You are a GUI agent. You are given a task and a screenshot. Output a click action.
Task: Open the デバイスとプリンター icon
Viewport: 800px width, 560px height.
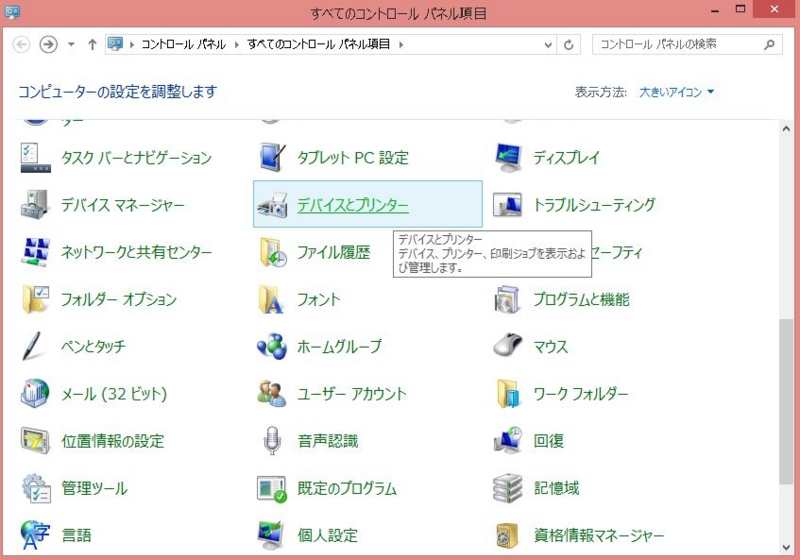point(272,205)
